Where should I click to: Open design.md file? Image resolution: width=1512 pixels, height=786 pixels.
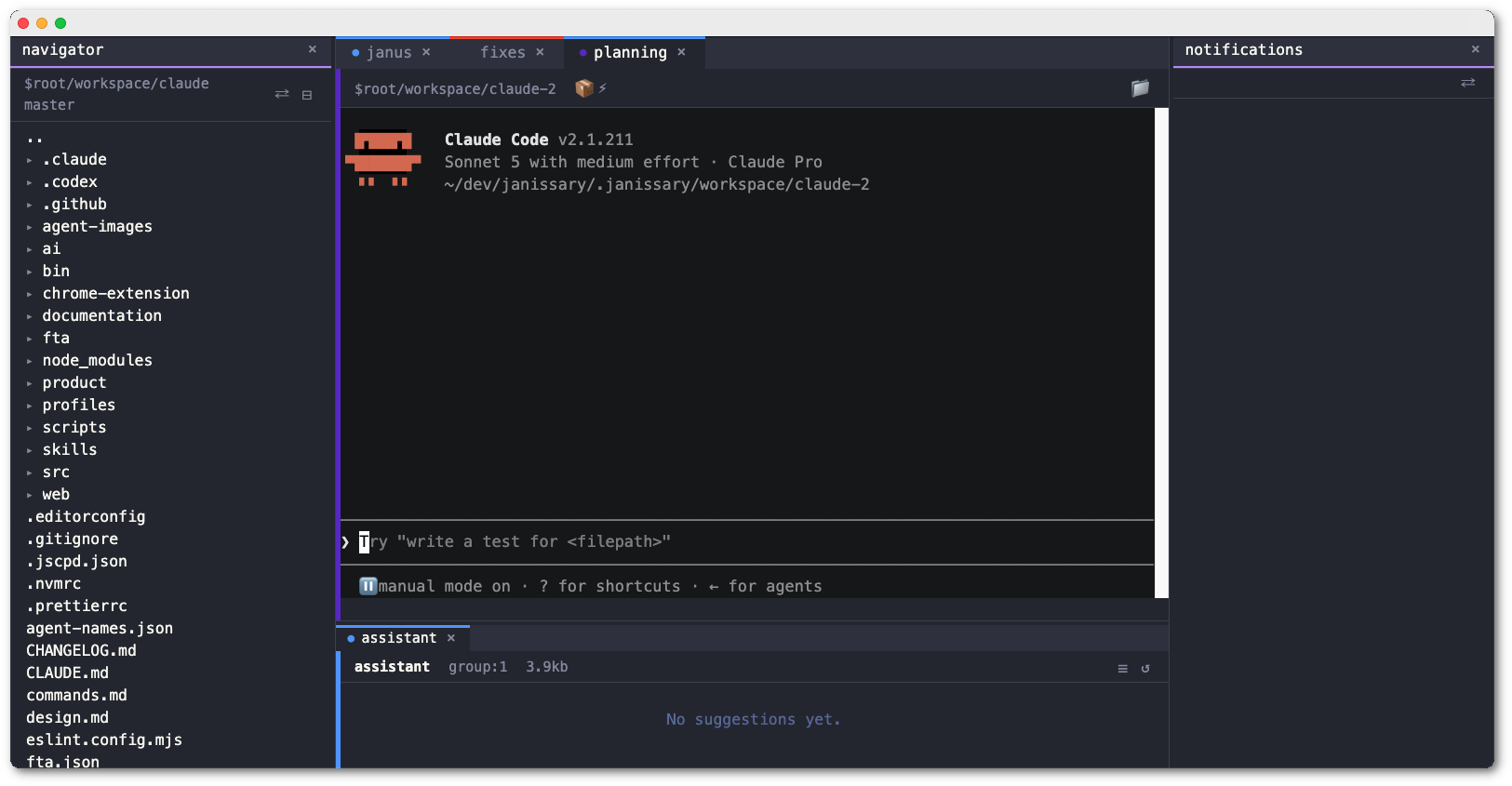coord(67,718)
